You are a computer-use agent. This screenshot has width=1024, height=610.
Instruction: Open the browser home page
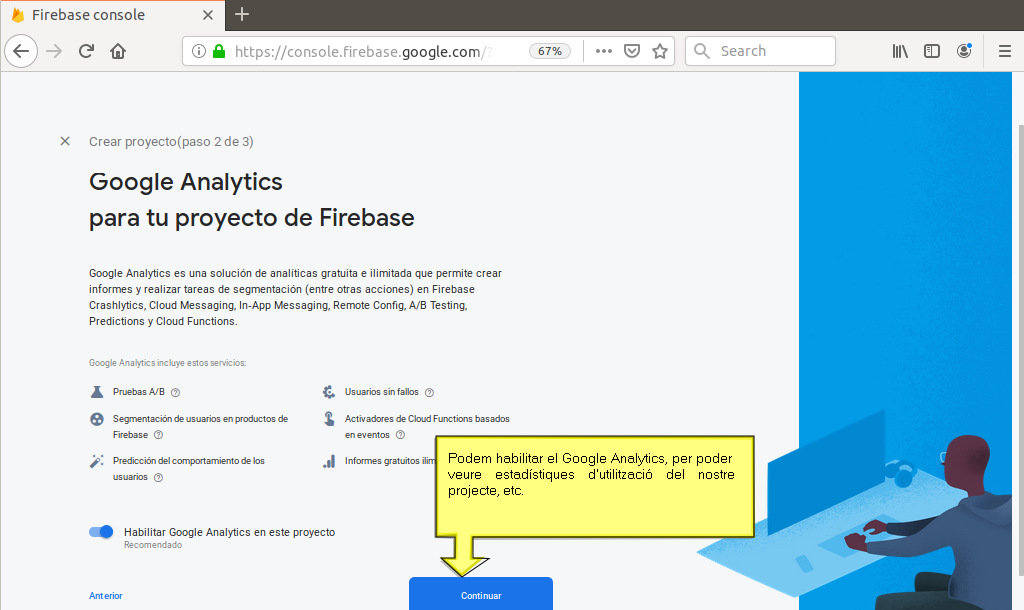click(x=118, y=51)
